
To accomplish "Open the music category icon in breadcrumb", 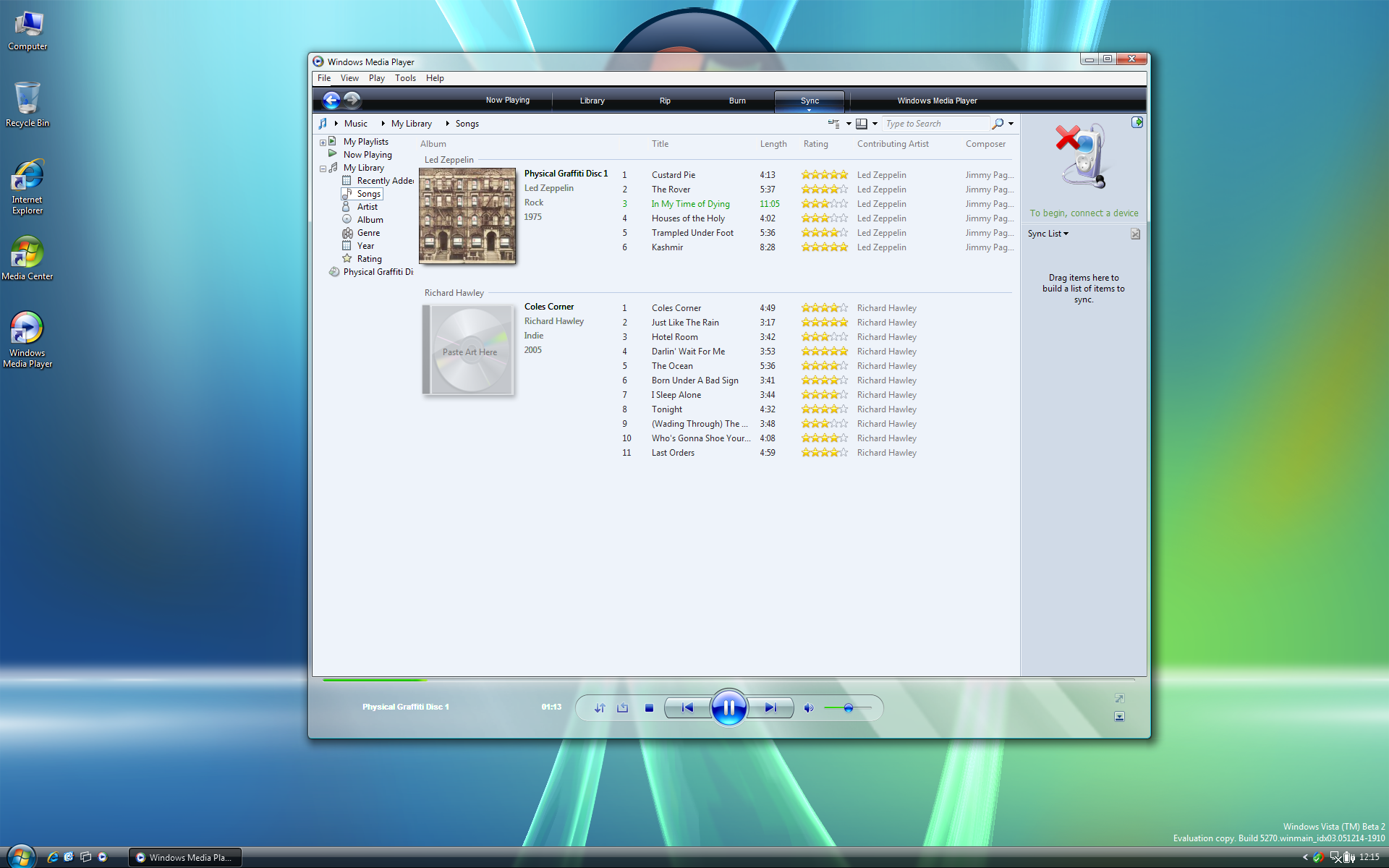I will tap(323, 124).
